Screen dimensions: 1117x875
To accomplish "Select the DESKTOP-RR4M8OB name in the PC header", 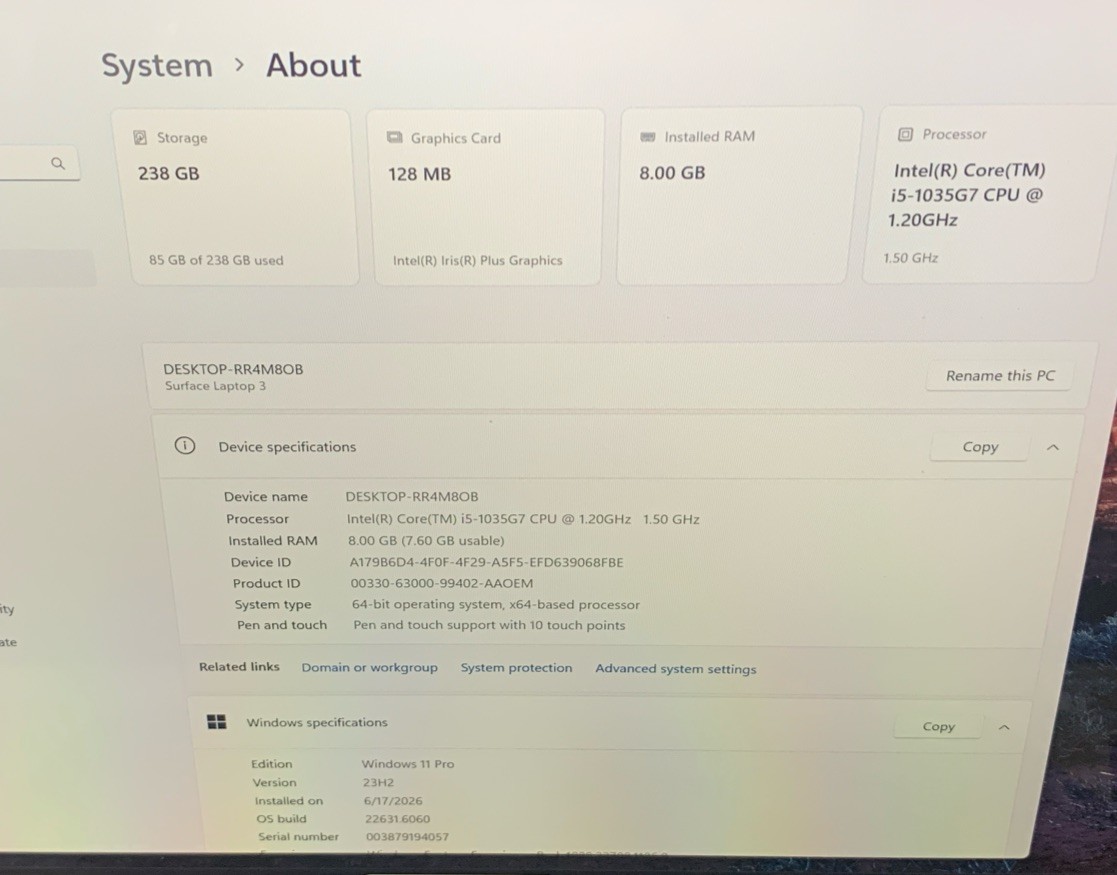I will pos(233,369).
